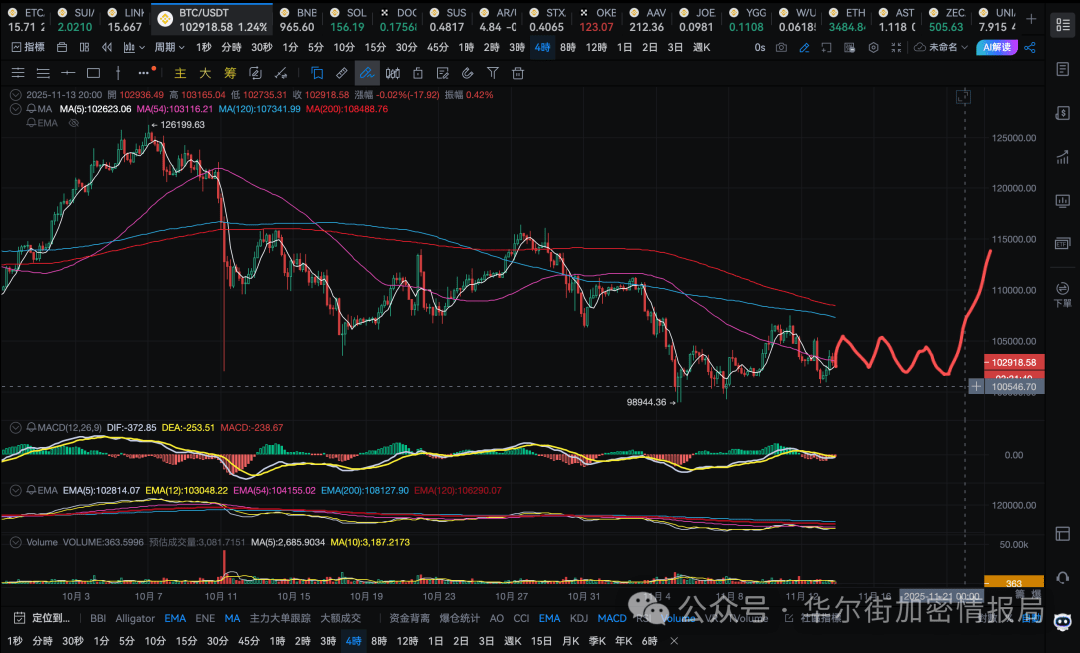This screenshot has width=1080, height=653.
Task: Click the chart corner sync arrows icon
Action: pyautogui.click(x=963, y=97)
